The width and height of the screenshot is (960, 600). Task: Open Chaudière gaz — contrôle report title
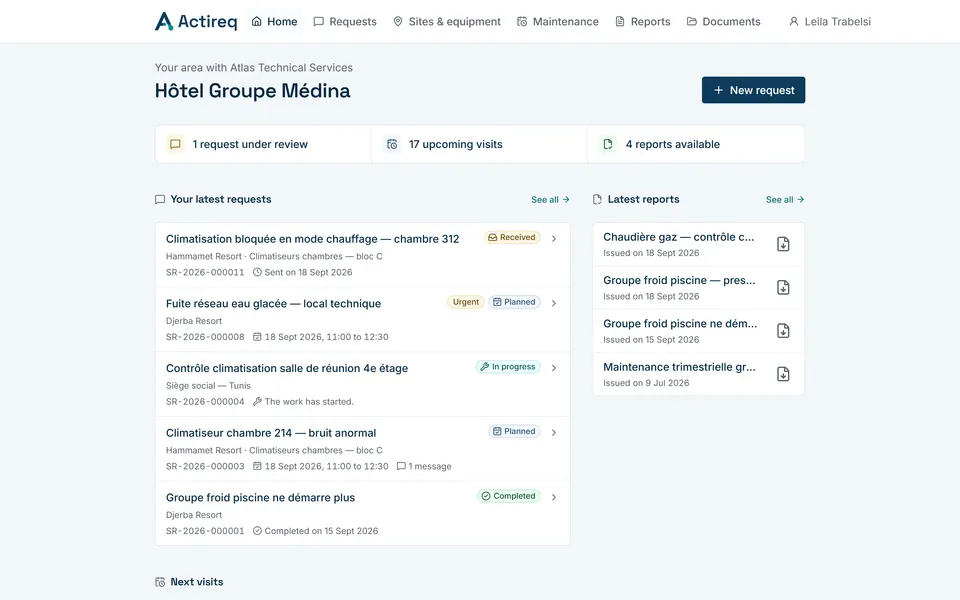click(678, 237)
